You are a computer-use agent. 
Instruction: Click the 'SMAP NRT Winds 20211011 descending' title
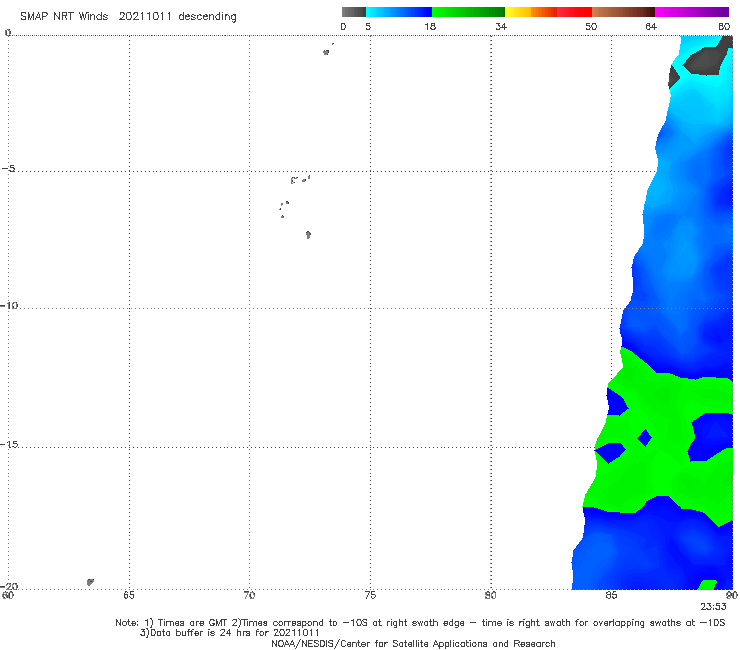128,16
